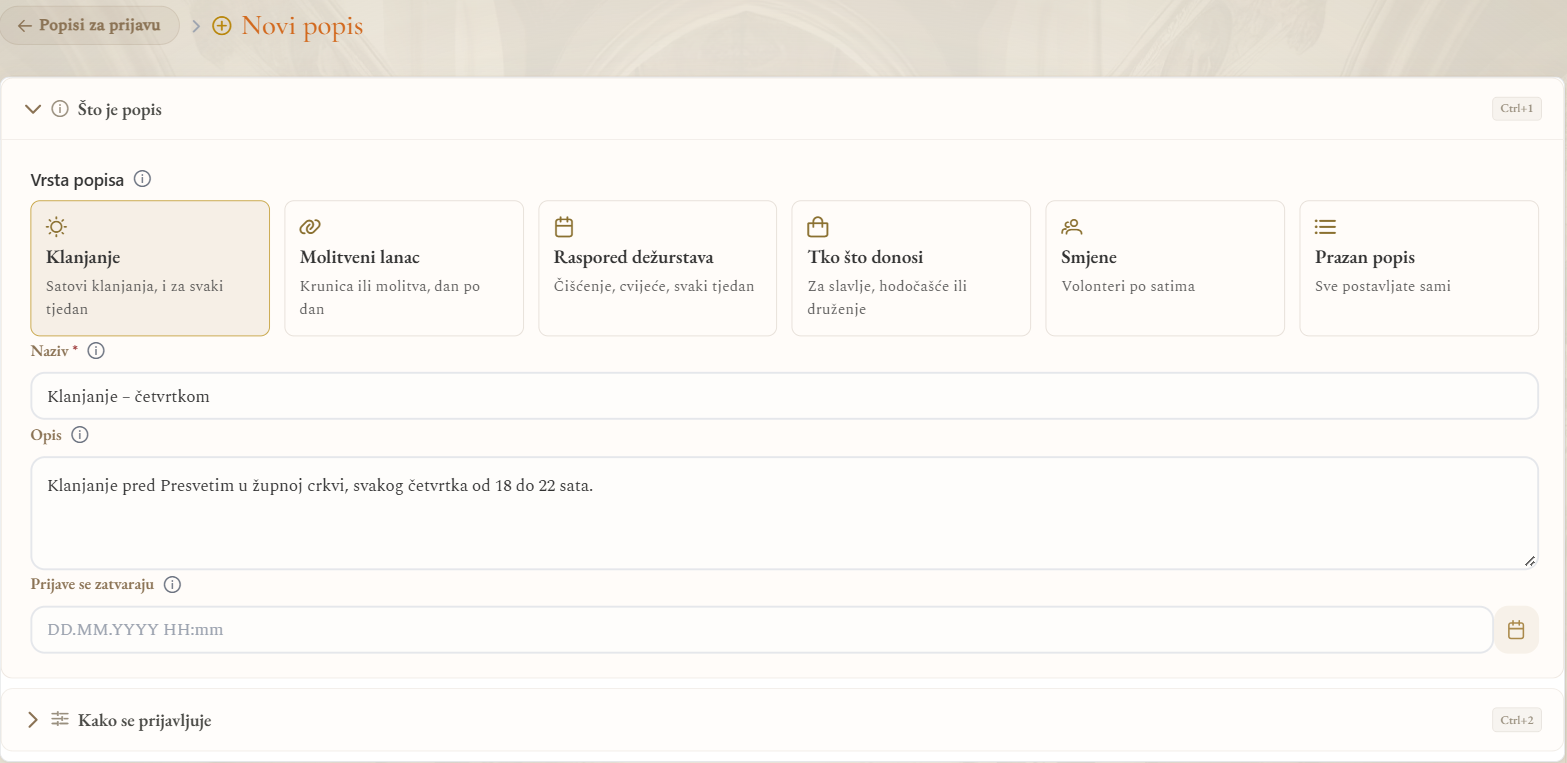The height and width of the screenshot is (763, 1567).
Task: Choose the Raspored dežurstava type card
Action: (x=658, y=268)
